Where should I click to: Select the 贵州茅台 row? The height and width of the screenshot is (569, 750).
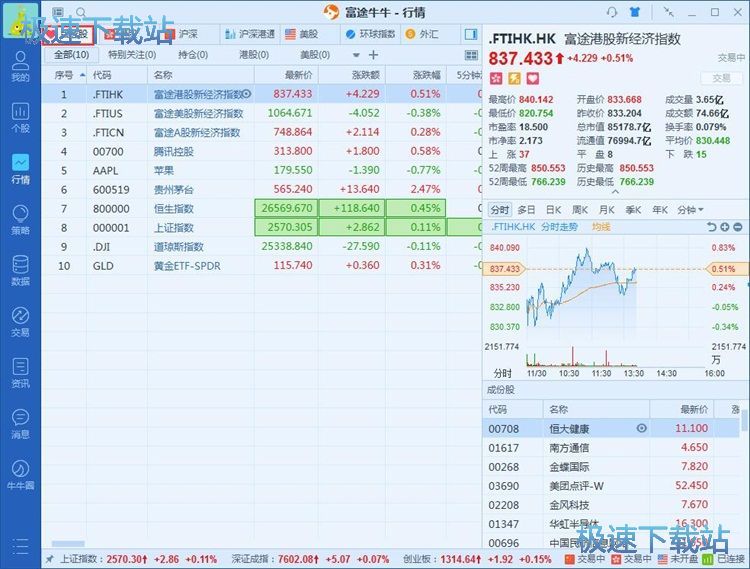click(x=262, y=189)
